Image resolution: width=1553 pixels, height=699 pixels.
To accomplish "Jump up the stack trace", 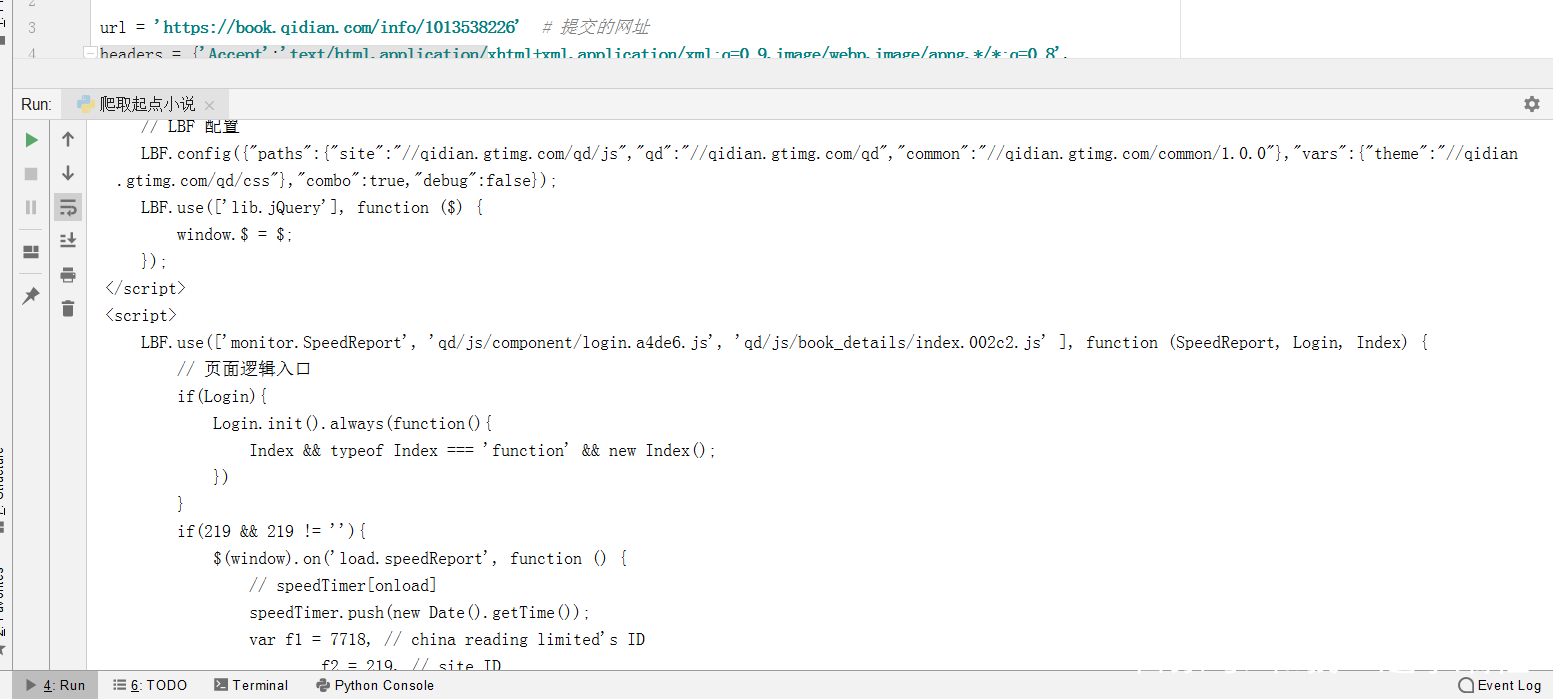I will pos(67,140).
